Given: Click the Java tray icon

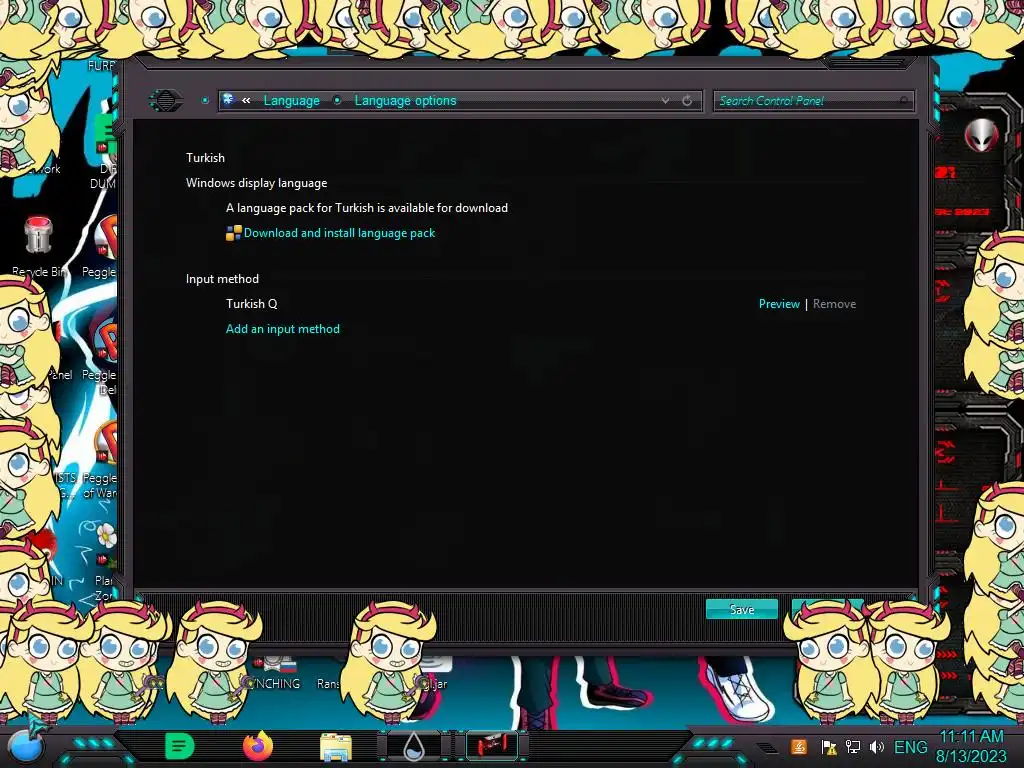Looking at the screenshot, I should [799, 746].
